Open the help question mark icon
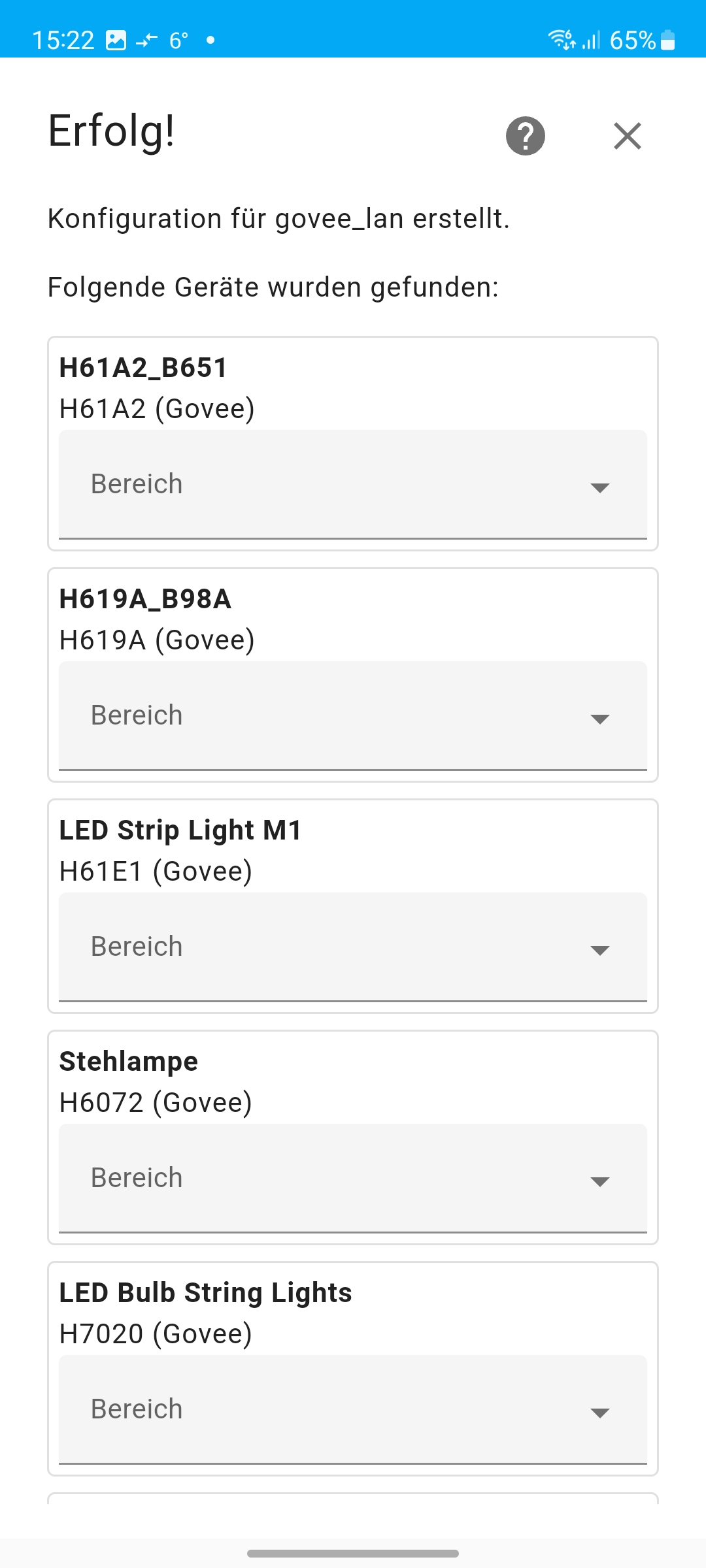The image size is (706, 1568). pyautogui.click(x=525, y=136)
